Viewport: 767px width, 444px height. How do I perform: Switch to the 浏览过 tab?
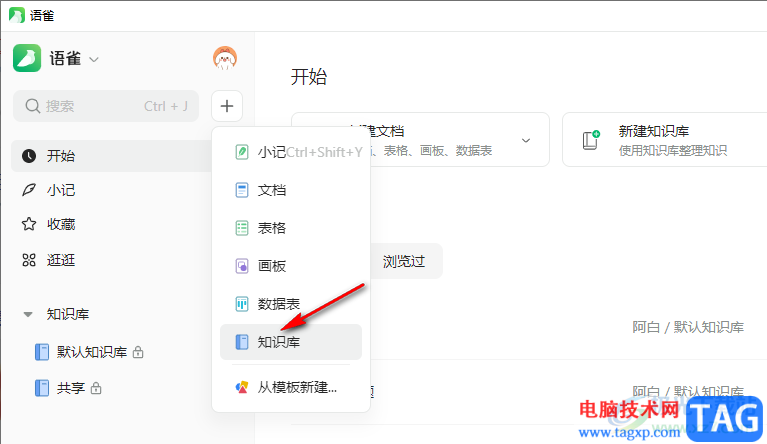click(404, 262)
